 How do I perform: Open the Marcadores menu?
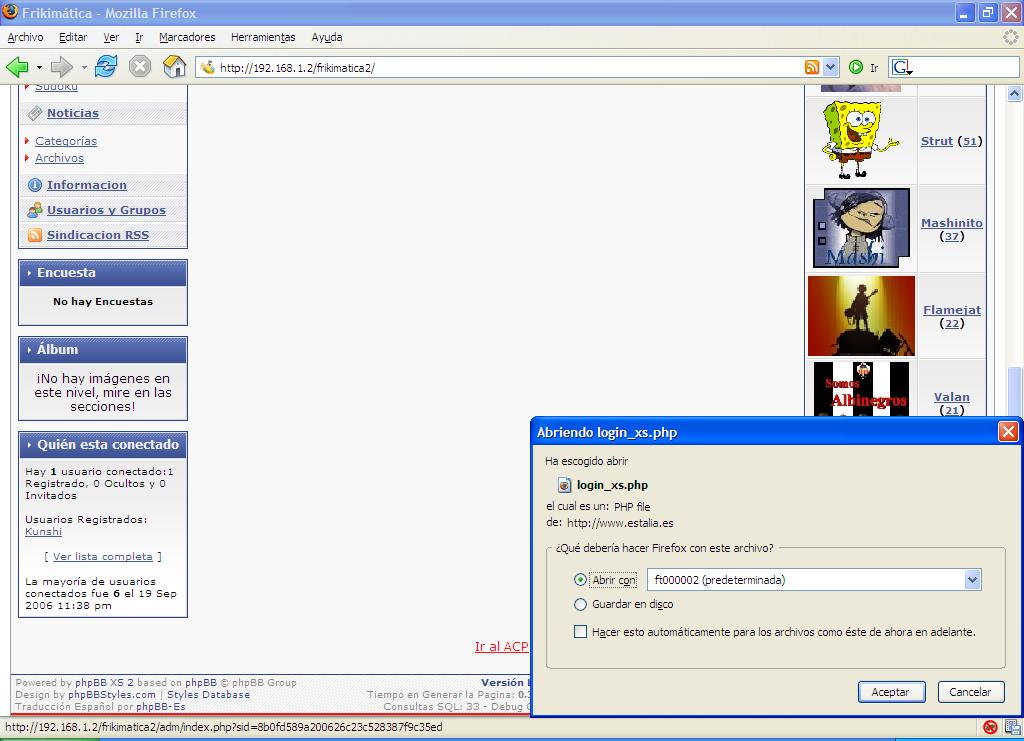coord(187,37)
